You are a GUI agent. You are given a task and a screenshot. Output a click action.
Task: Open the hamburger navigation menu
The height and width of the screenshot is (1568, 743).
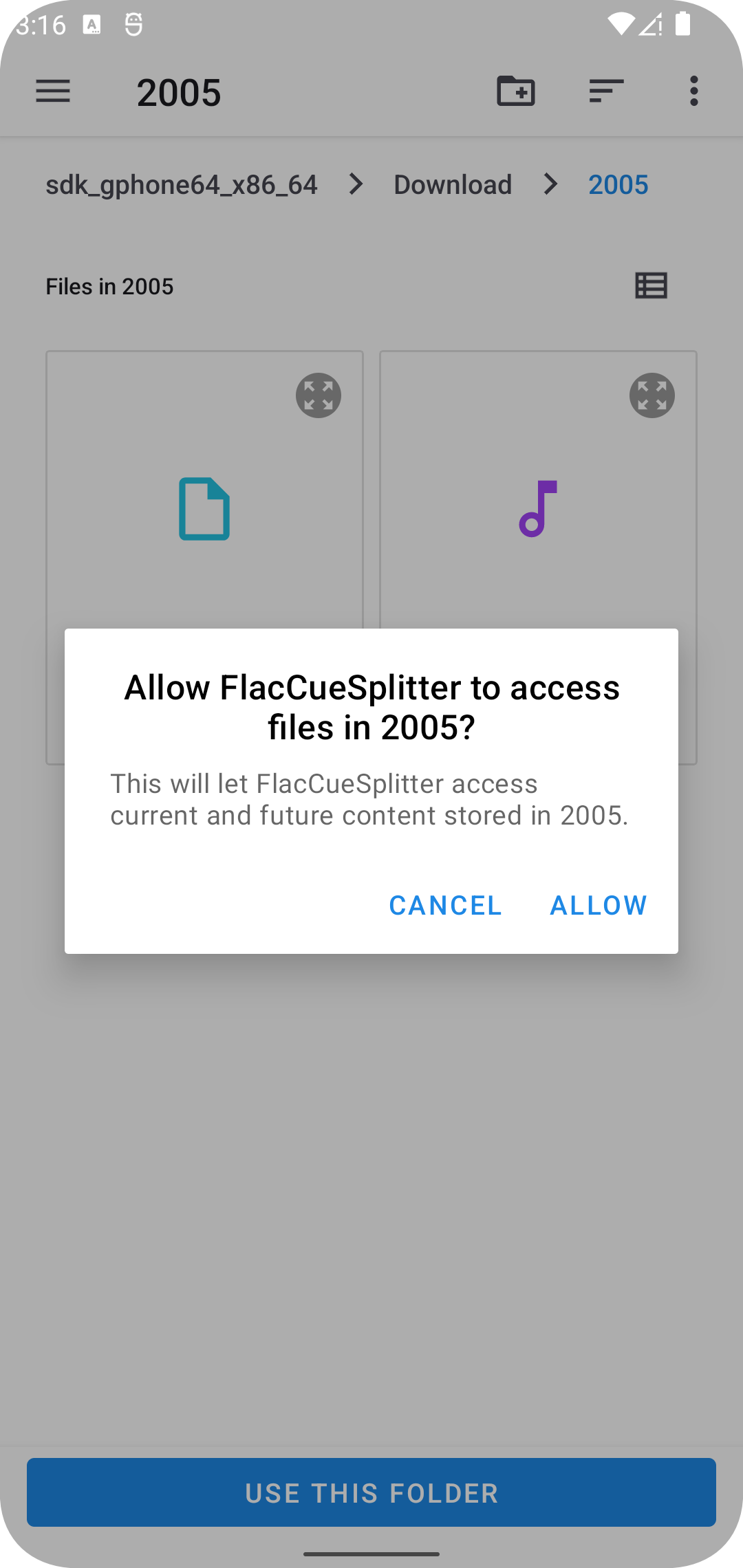pyautogui.click(x=53, y=91)
